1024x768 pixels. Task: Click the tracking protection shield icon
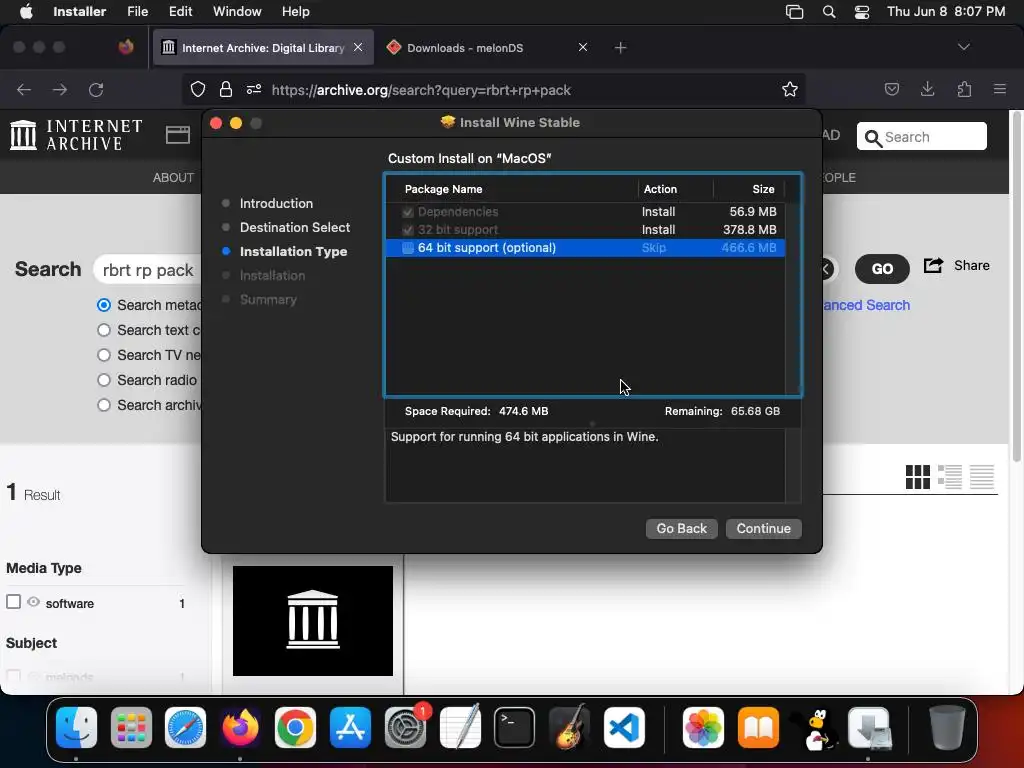click(x=198, y=89)
